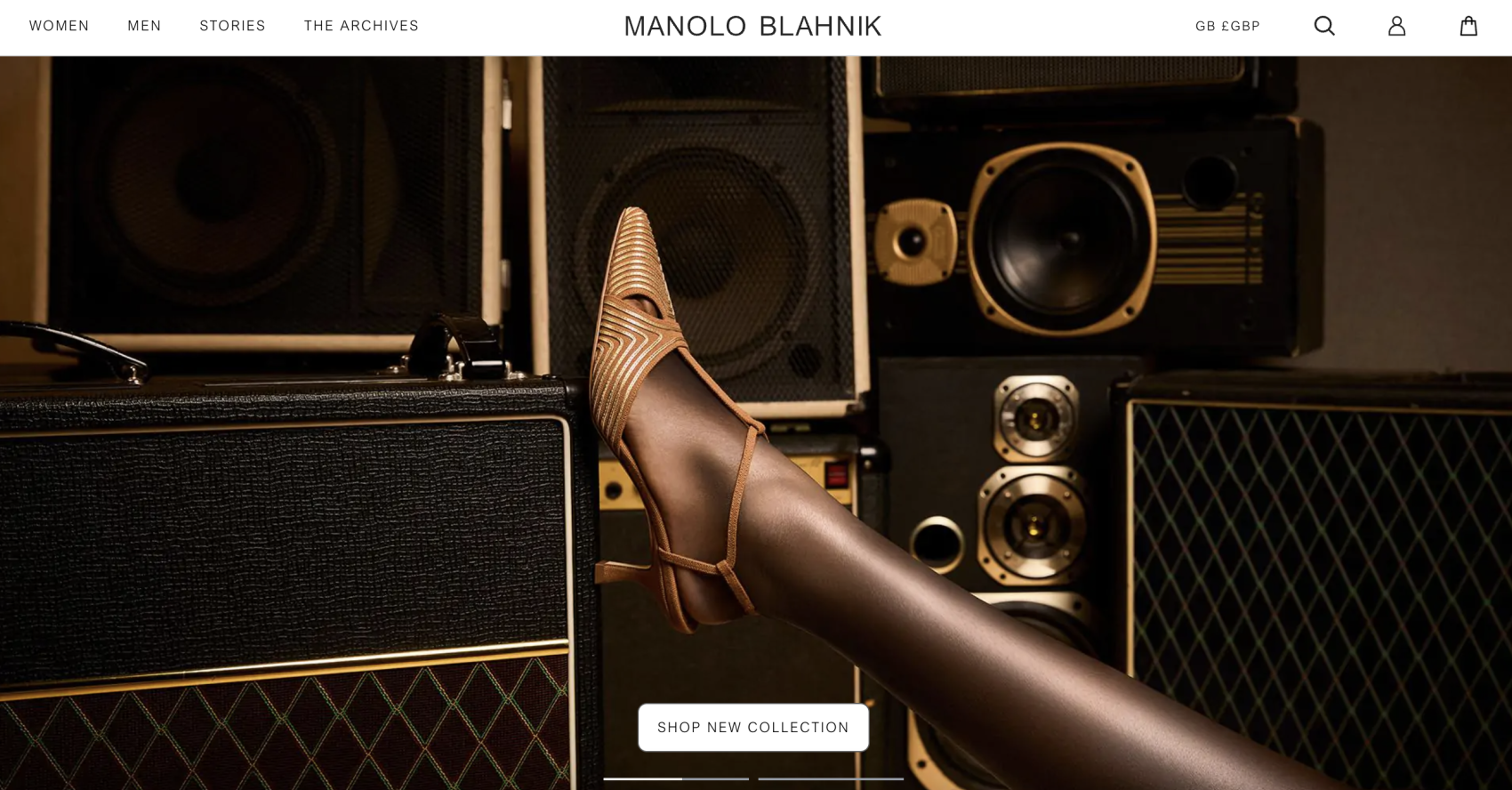Viewport: 1512px width, 790px height.
Task: View your basket via the bag icon
Action: pos(1468,26)
